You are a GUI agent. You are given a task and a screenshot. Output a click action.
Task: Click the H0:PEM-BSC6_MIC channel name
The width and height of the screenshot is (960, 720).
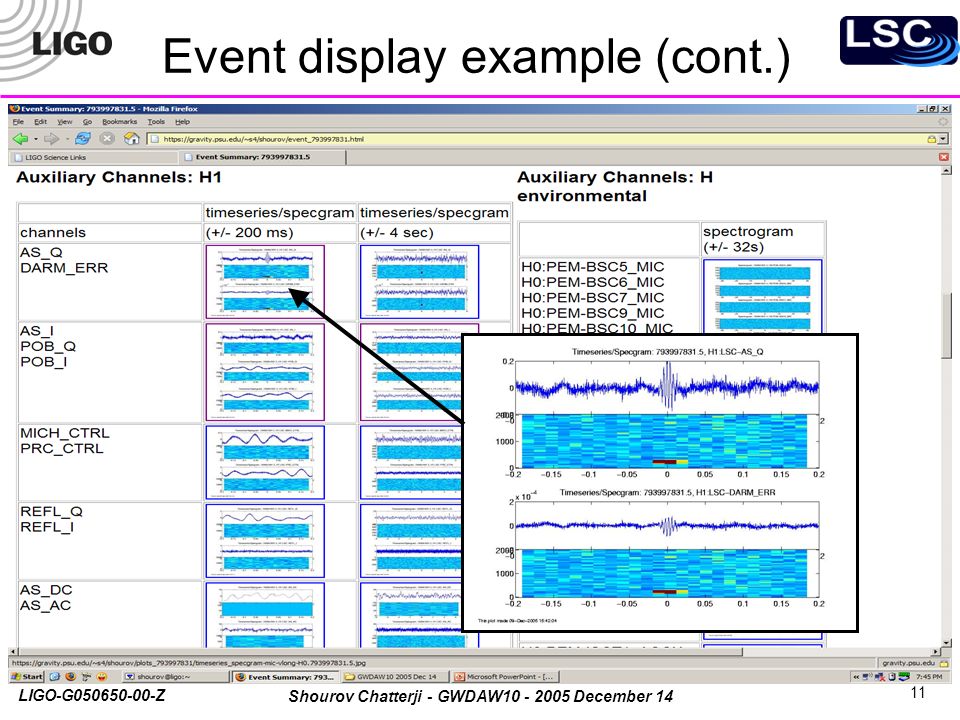click(592, 282)
